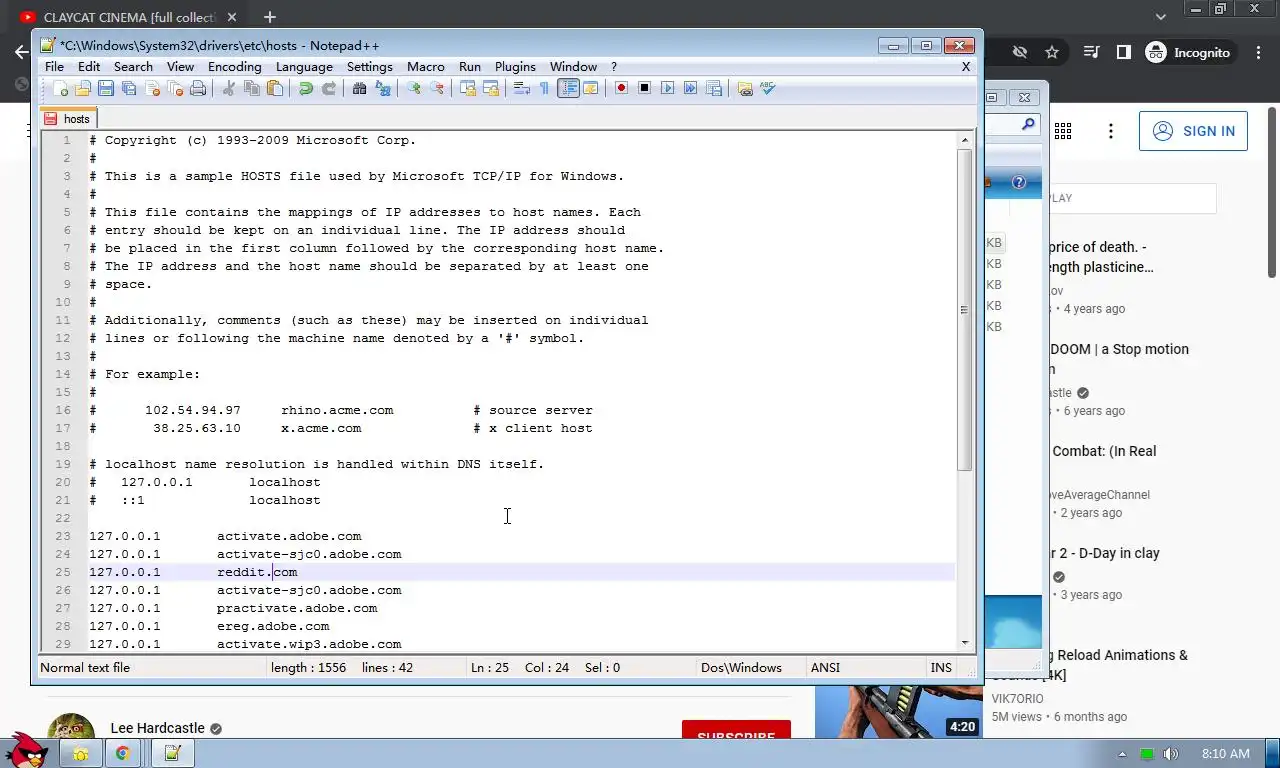Cut selection with the scissors icon
The width and height of the screenshot is (1280, 768).
pyautogui.click(x=228, y=88)
